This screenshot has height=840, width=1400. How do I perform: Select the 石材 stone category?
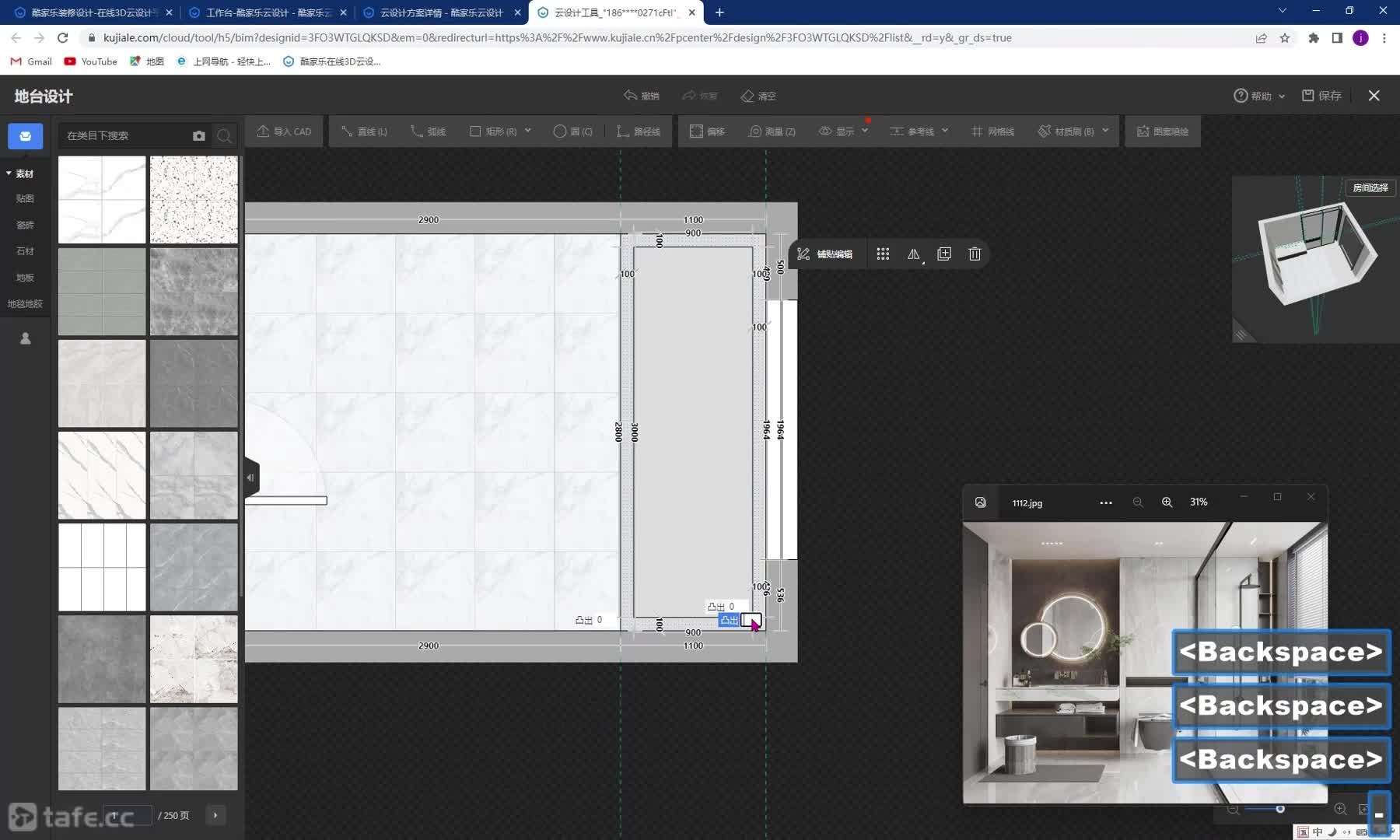point(25,251)
